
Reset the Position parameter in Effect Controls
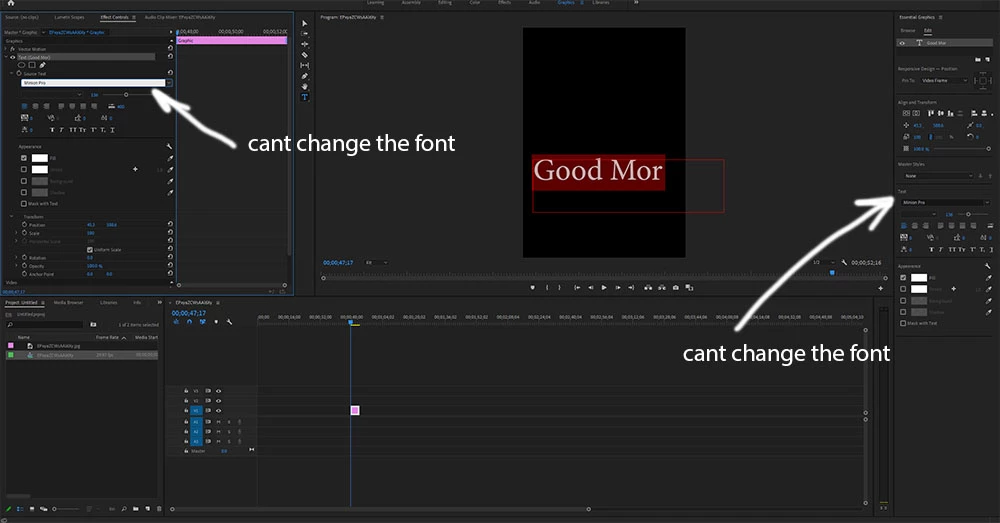[170, 225]
